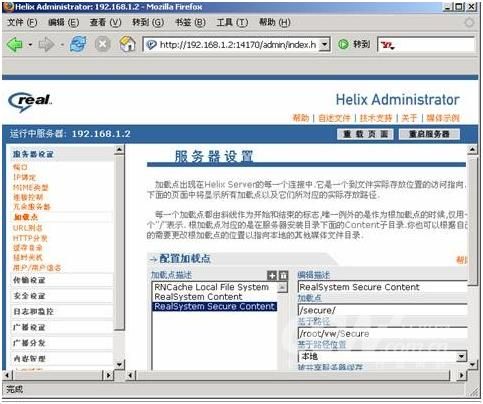
Task: Expand the 广播分发 sidebar section
Action: (62, 343)
